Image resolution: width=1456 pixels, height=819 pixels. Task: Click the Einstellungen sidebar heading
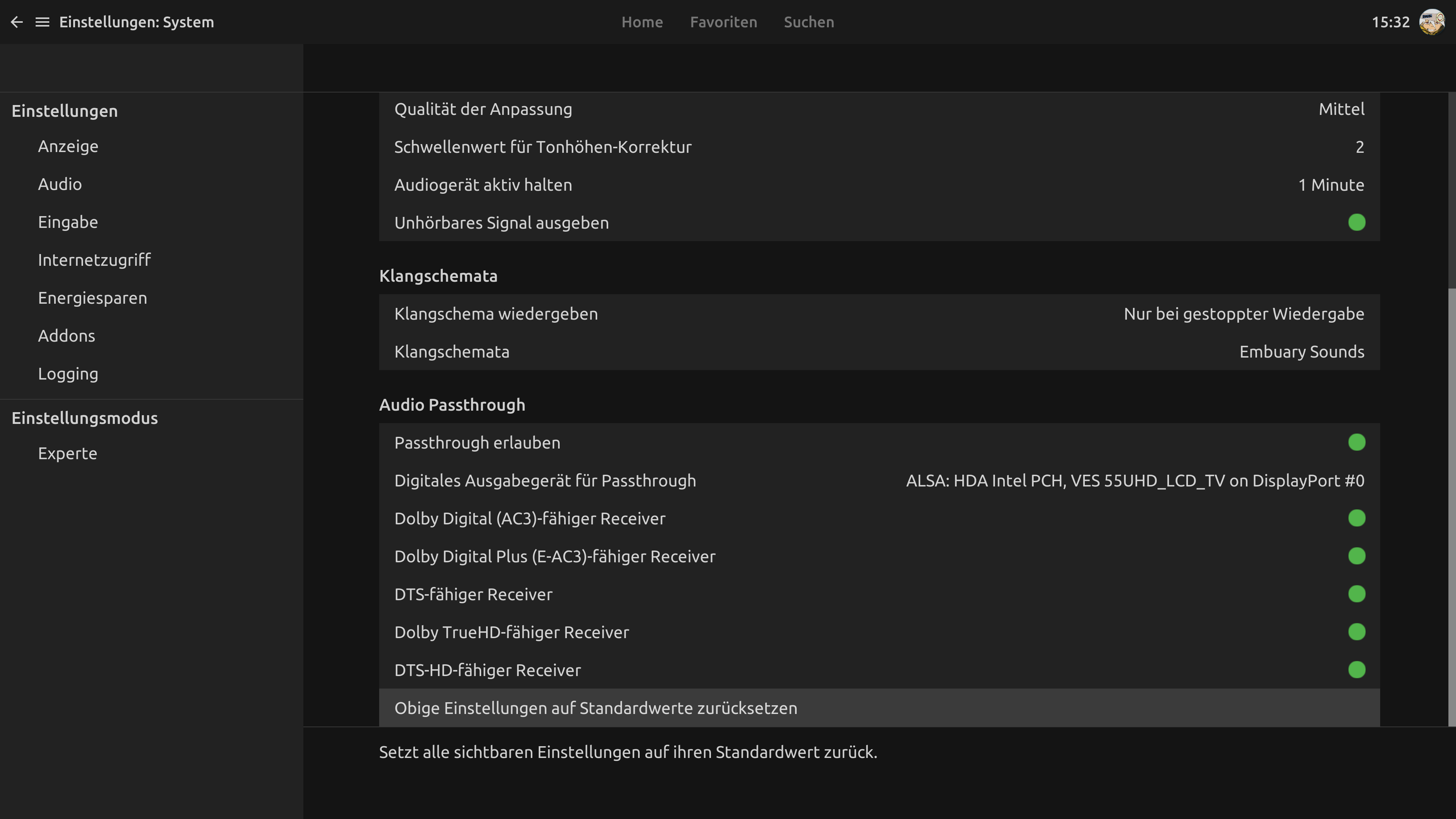coord(64,111)
